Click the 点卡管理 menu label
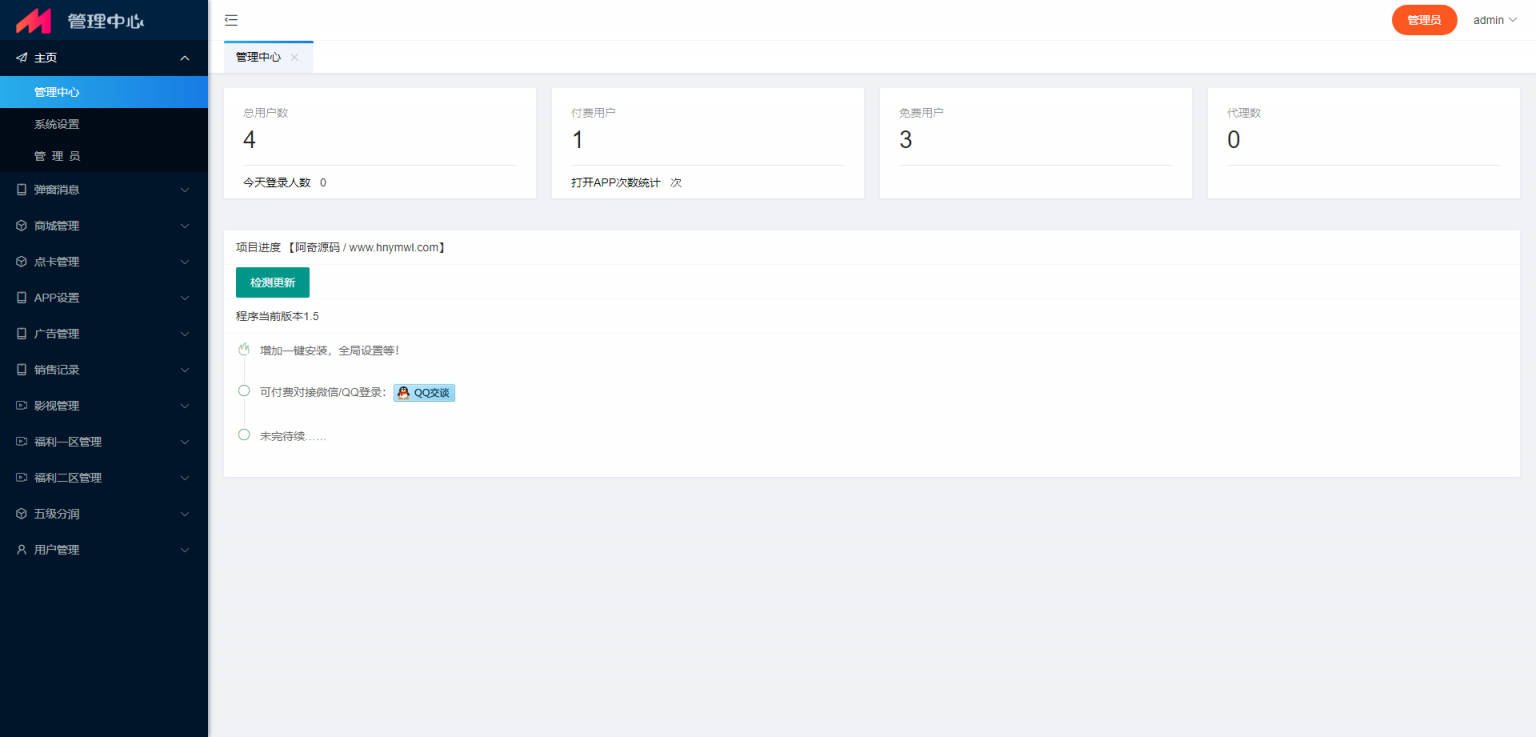Viewport: 1536px width, 737px height. click(57, 262)
